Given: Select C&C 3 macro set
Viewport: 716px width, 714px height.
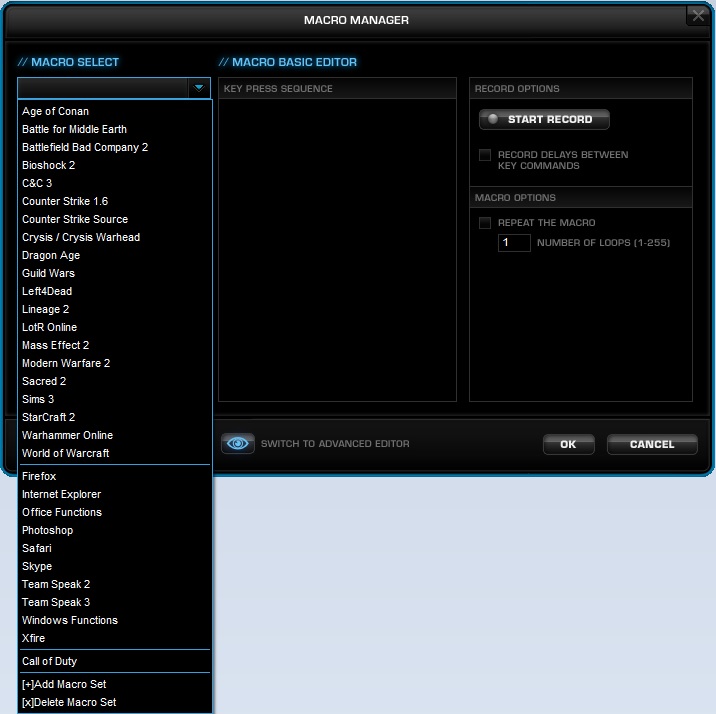Looking at the screenshot, I should point(115,183).
